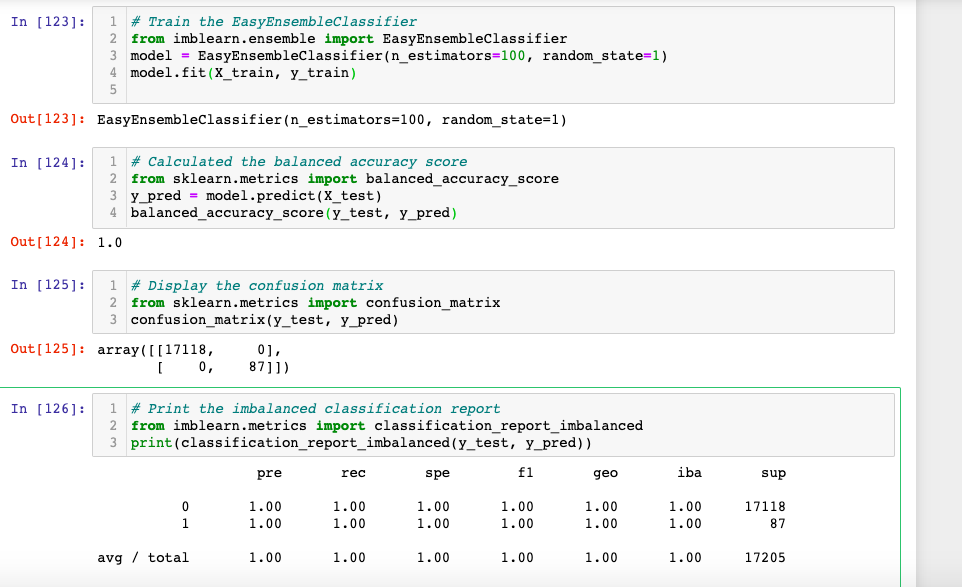
Task: Click the 17205 total support value
Action: pos(765,558)
